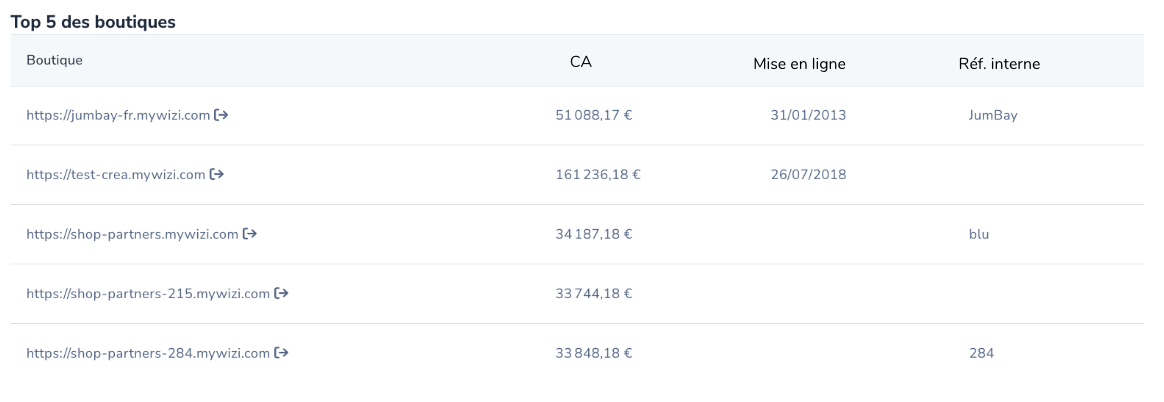Image resolution: width=1164 pixels, height=402 pixels.
Task: Open https://shop-partners-215.mywizi.com link
Action: point(148,294)
